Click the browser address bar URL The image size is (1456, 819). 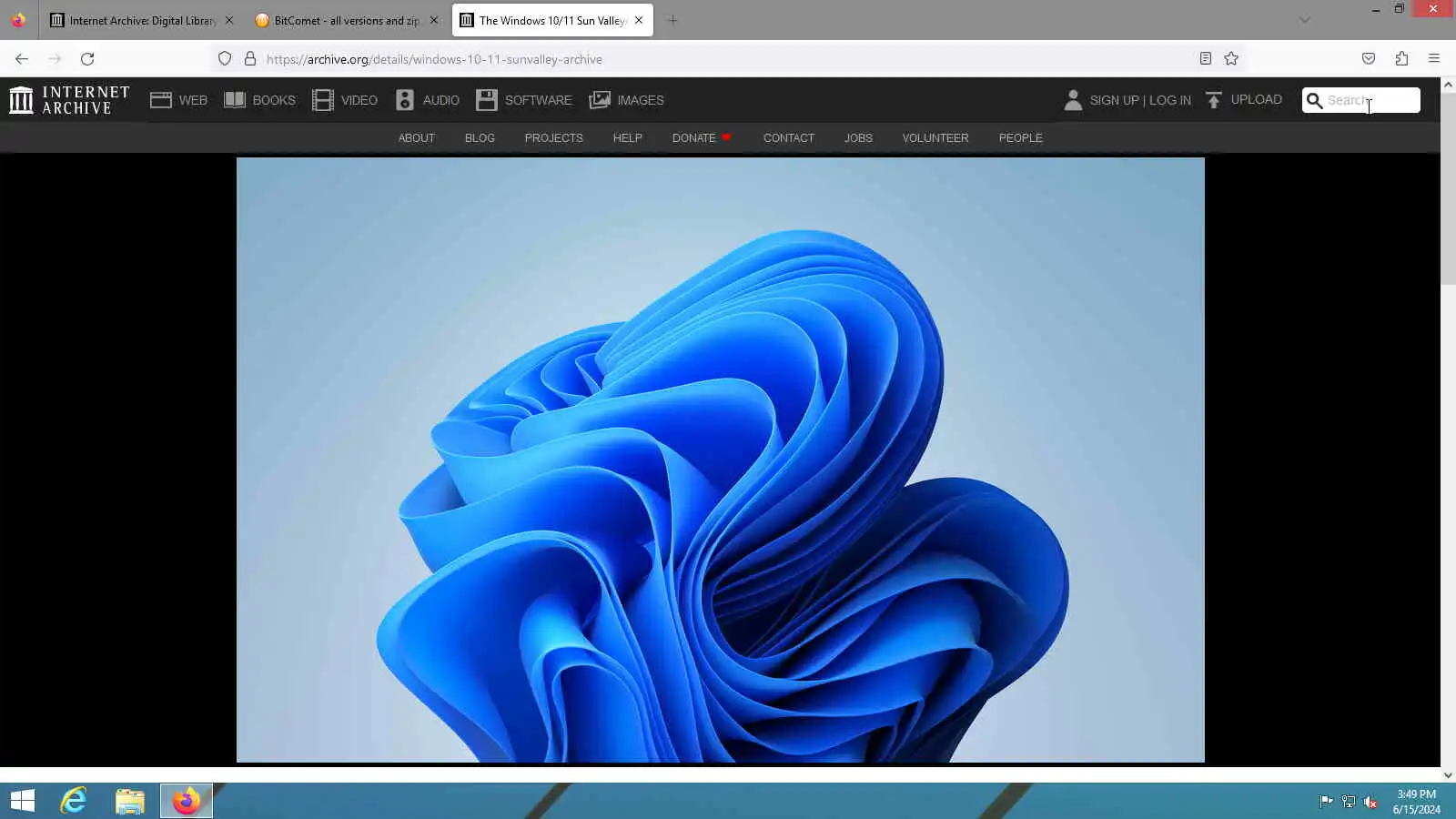(x=434, y=59)
